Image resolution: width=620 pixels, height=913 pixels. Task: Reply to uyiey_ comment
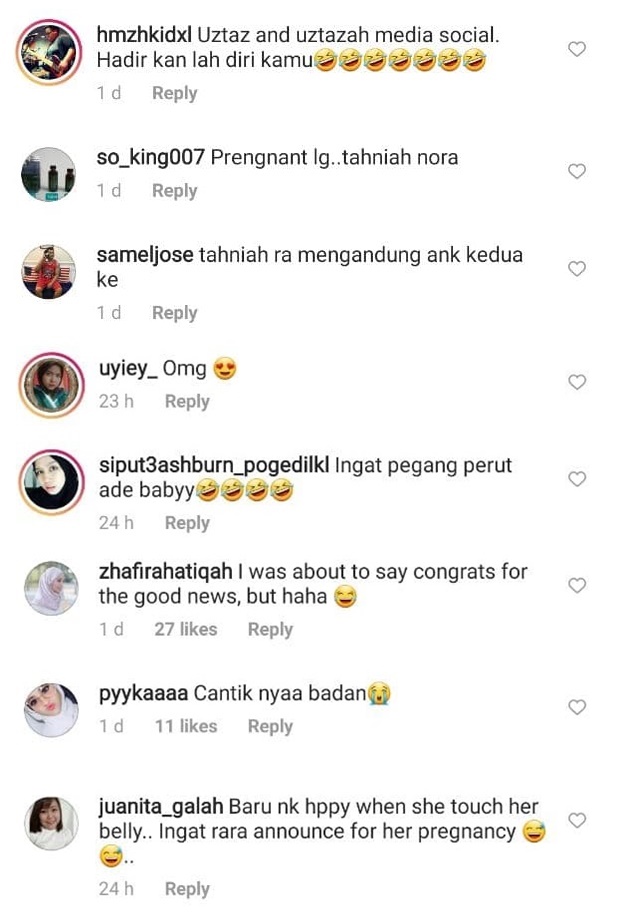pyautogui.click(x=187, y=401)
